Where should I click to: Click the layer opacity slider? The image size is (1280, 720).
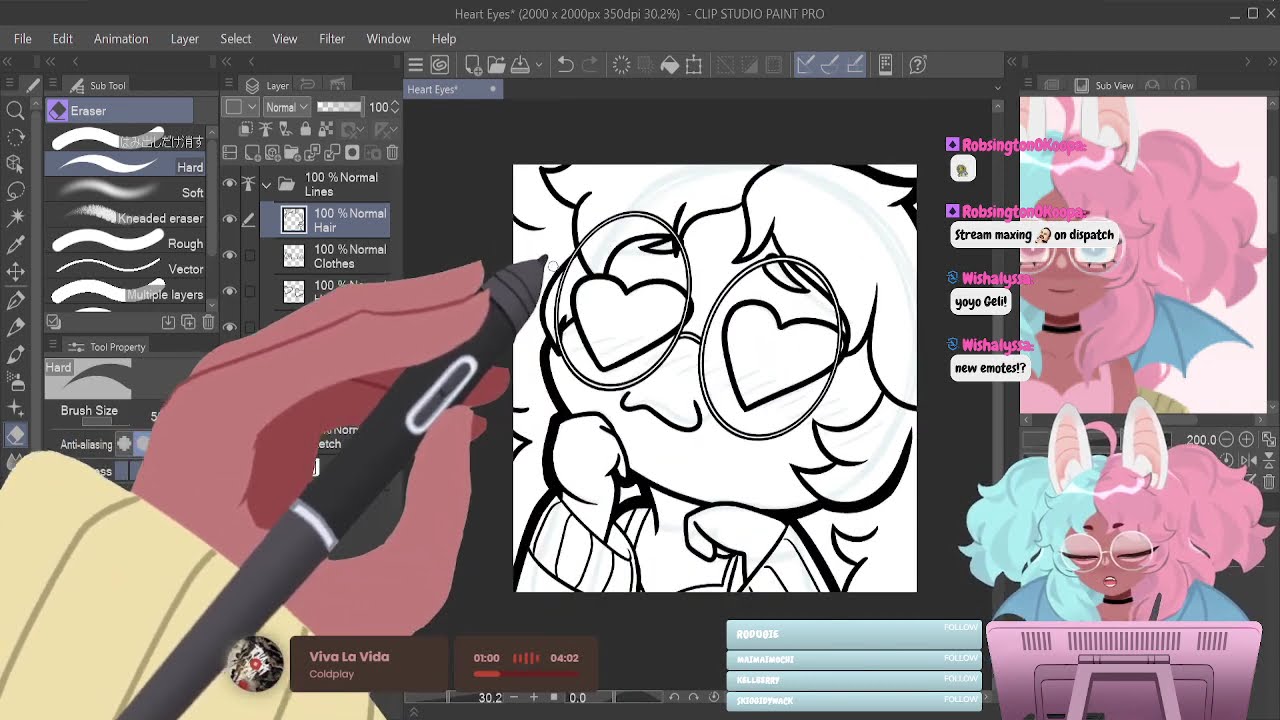coord(339,107)
